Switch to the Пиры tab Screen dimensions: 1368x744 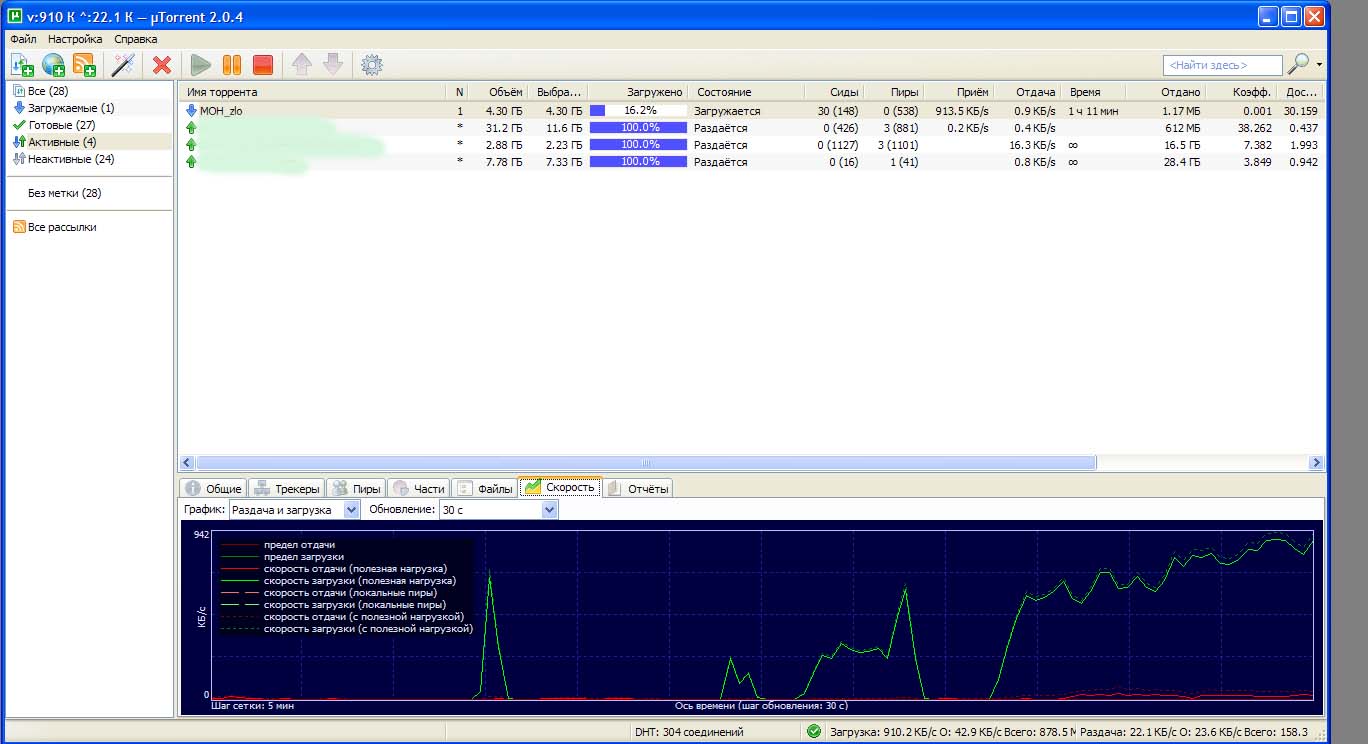(356, 488)
